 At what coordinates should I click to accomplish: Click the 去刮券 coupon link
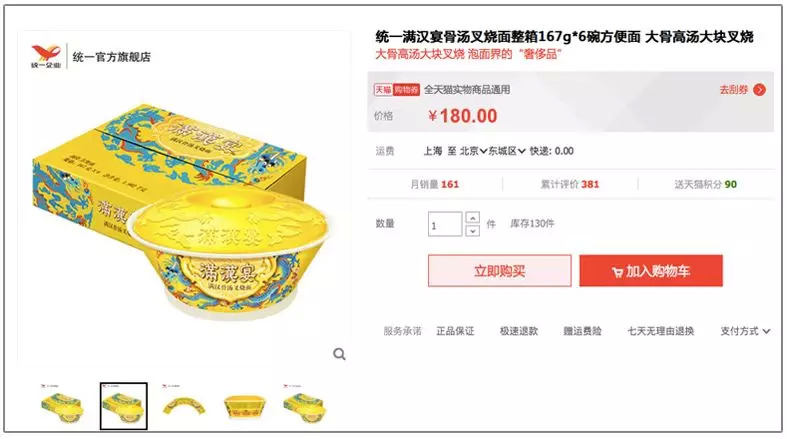pos(734,90)
